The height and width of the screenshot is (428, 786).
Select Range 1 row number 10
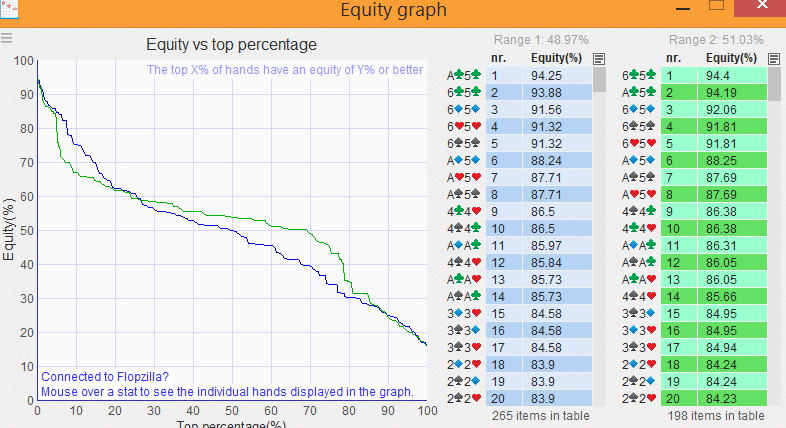[504, 229]
